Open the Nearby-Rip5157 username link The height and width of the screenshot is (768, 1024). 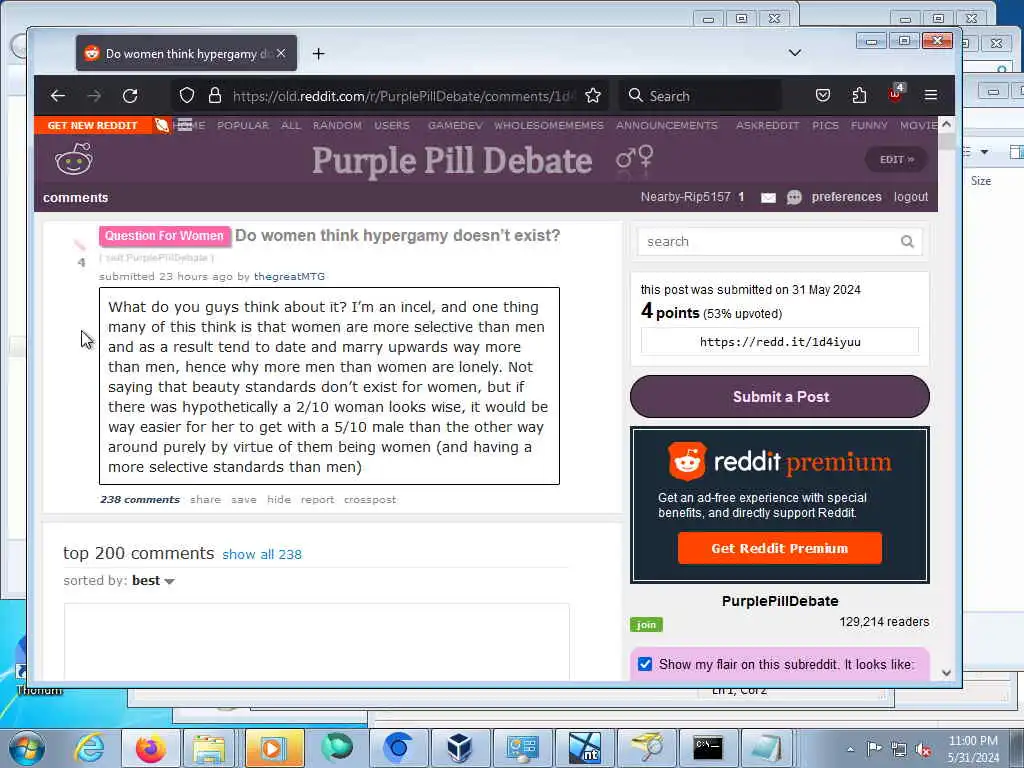tap(685, 197)
